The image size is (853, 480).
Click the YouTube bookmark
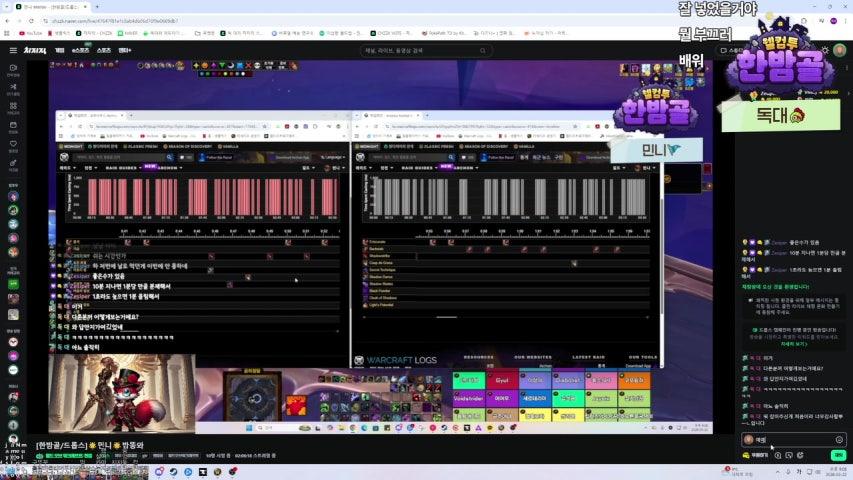click(x=30, y=33)
